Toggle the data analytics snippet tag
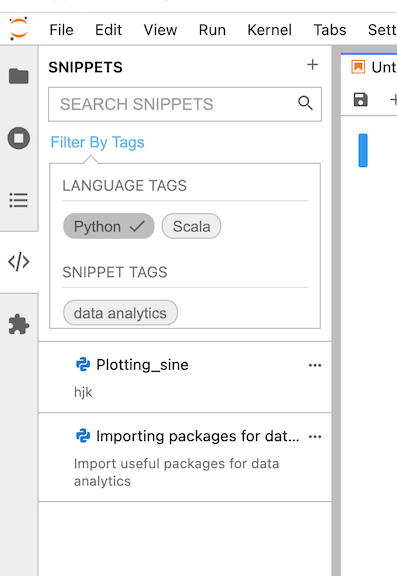The width and height of the screenshot is (397, 576). click(120, 313)
